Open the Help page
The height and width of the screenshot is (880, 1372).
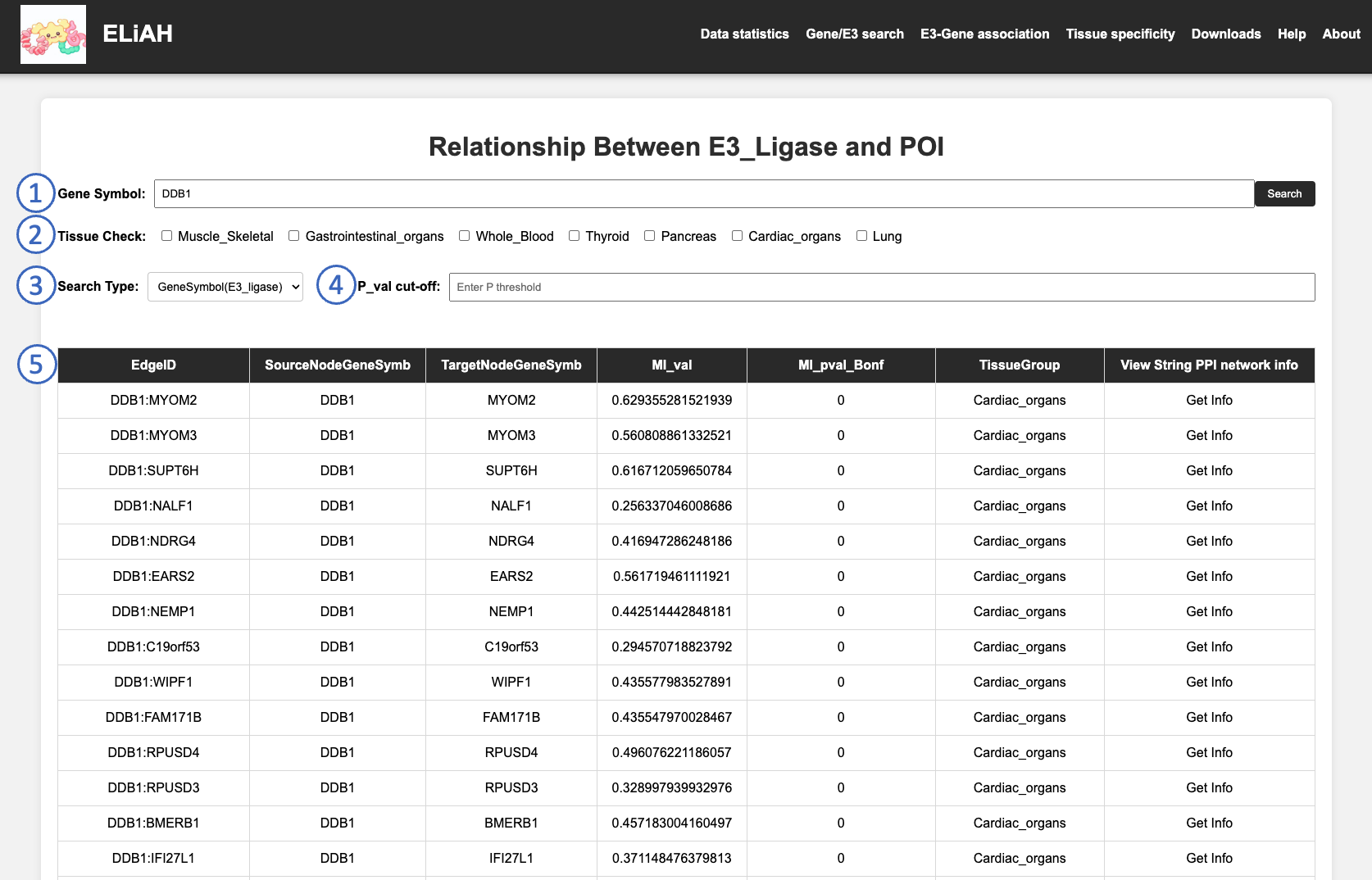1292,34
